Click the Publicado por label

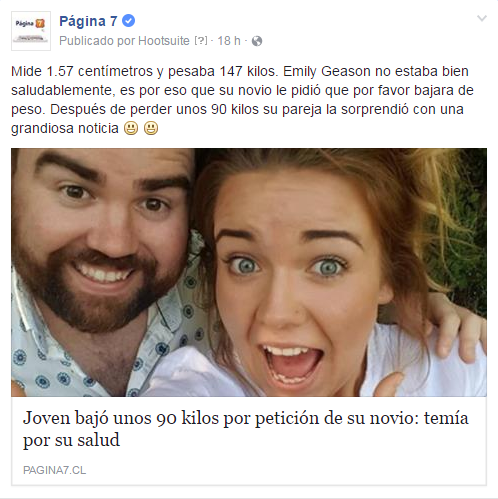(x=98, y=41)
